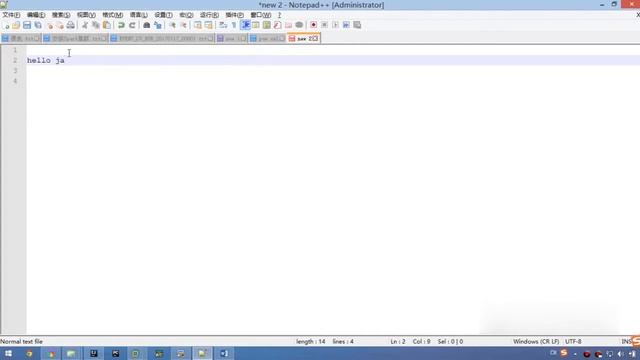640x360 pixels.
Task: Zoom in using the toolbar magnifier icon
Action: point(172,25)
